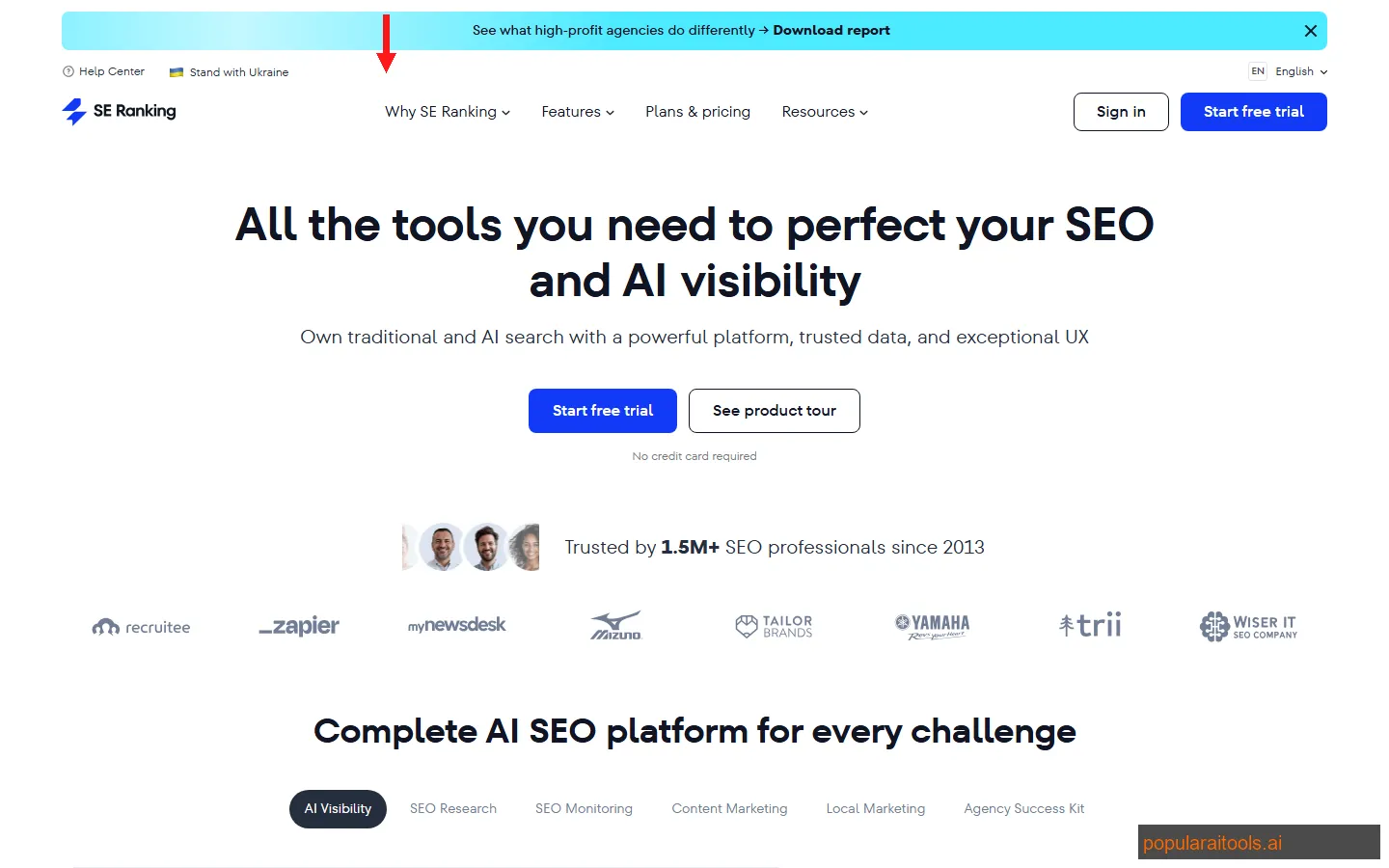Click the See product tour button
1389x868 pixels.
774,411
